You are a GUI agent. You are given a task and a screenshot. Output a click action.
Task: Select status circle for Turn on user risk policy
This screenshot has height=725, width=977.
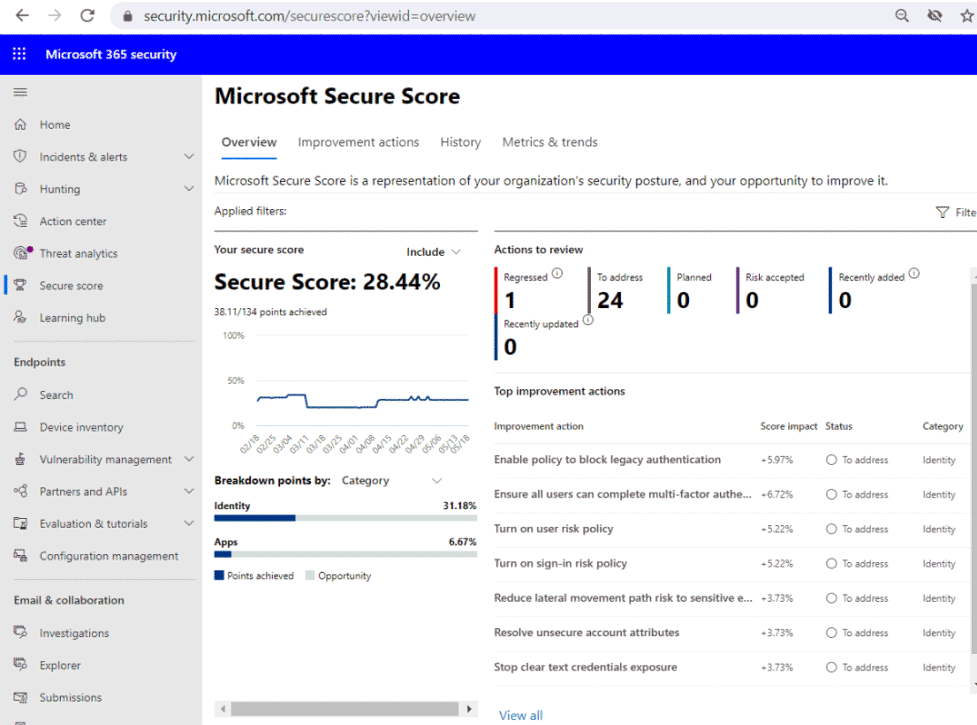coord(831,529)
